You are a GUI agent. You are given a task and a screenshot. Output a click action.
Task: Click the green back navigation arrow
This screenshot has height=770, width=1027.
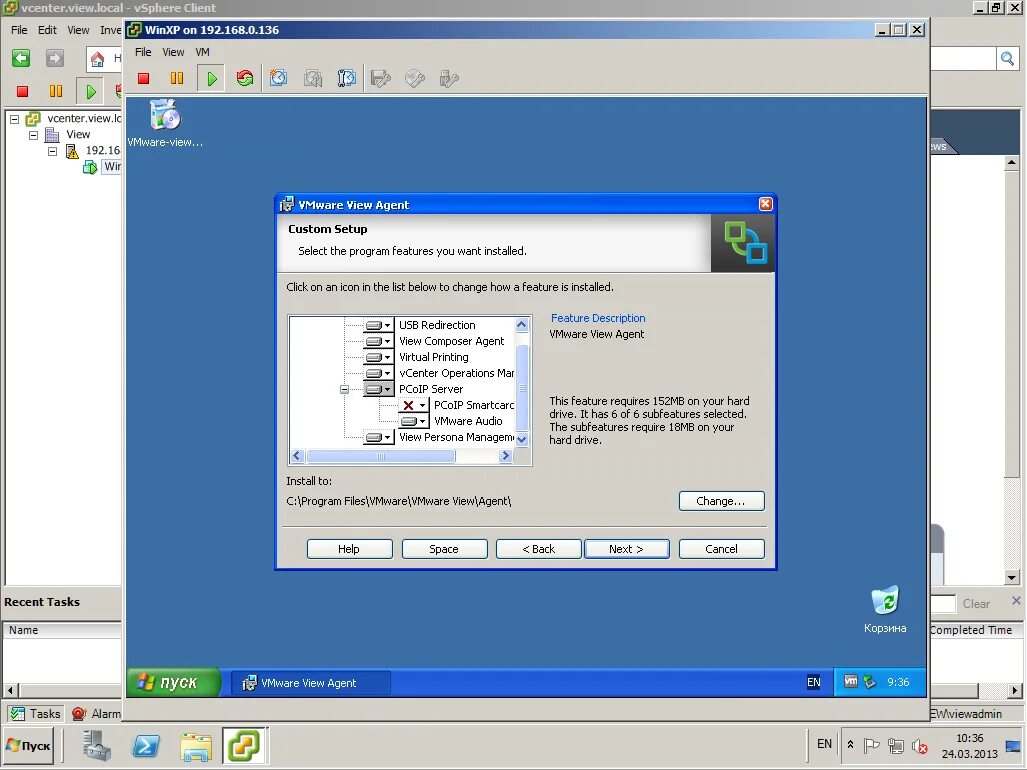20,57
